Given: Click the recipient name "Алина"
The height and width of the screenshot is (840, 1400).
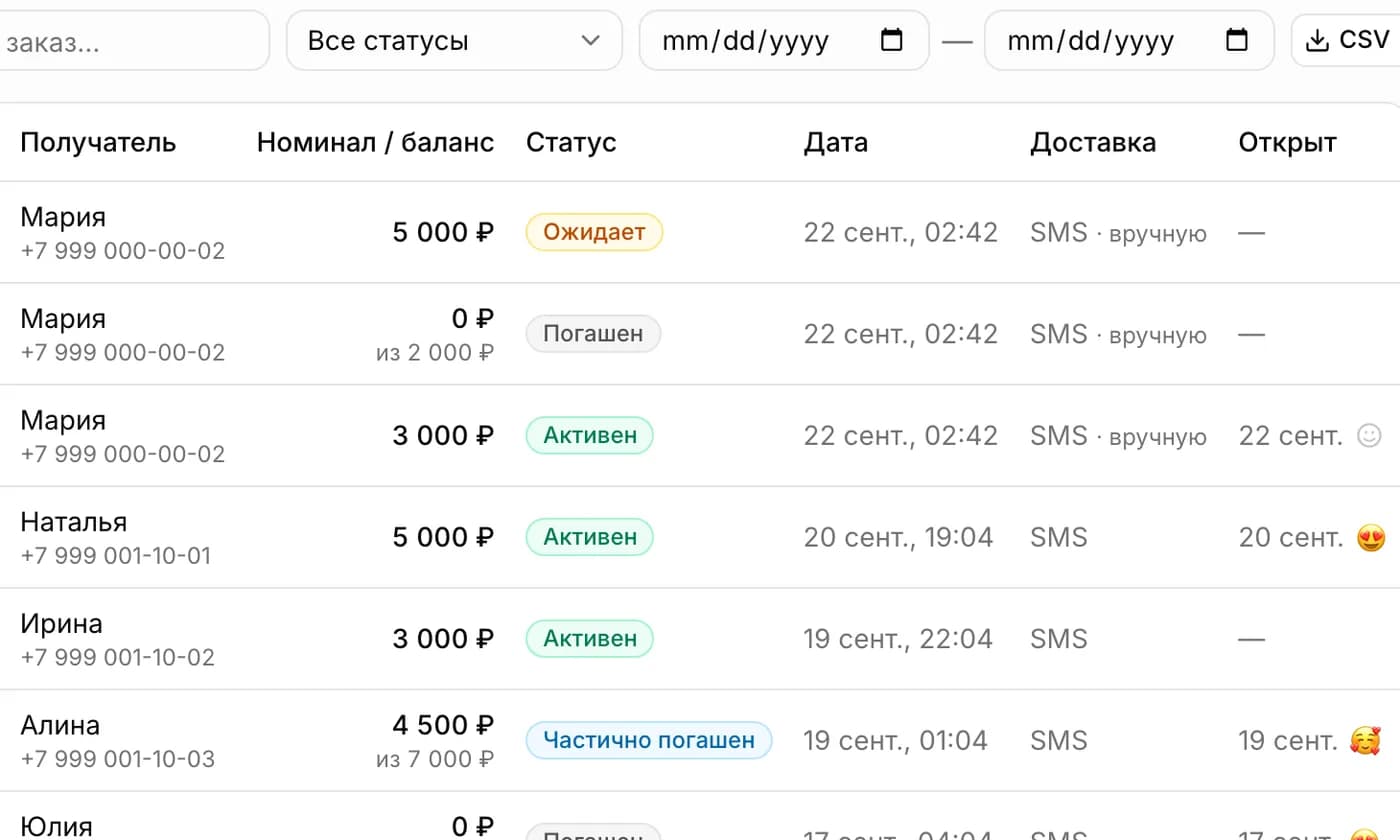Looking at the screenshot, I should pos(60,725).
